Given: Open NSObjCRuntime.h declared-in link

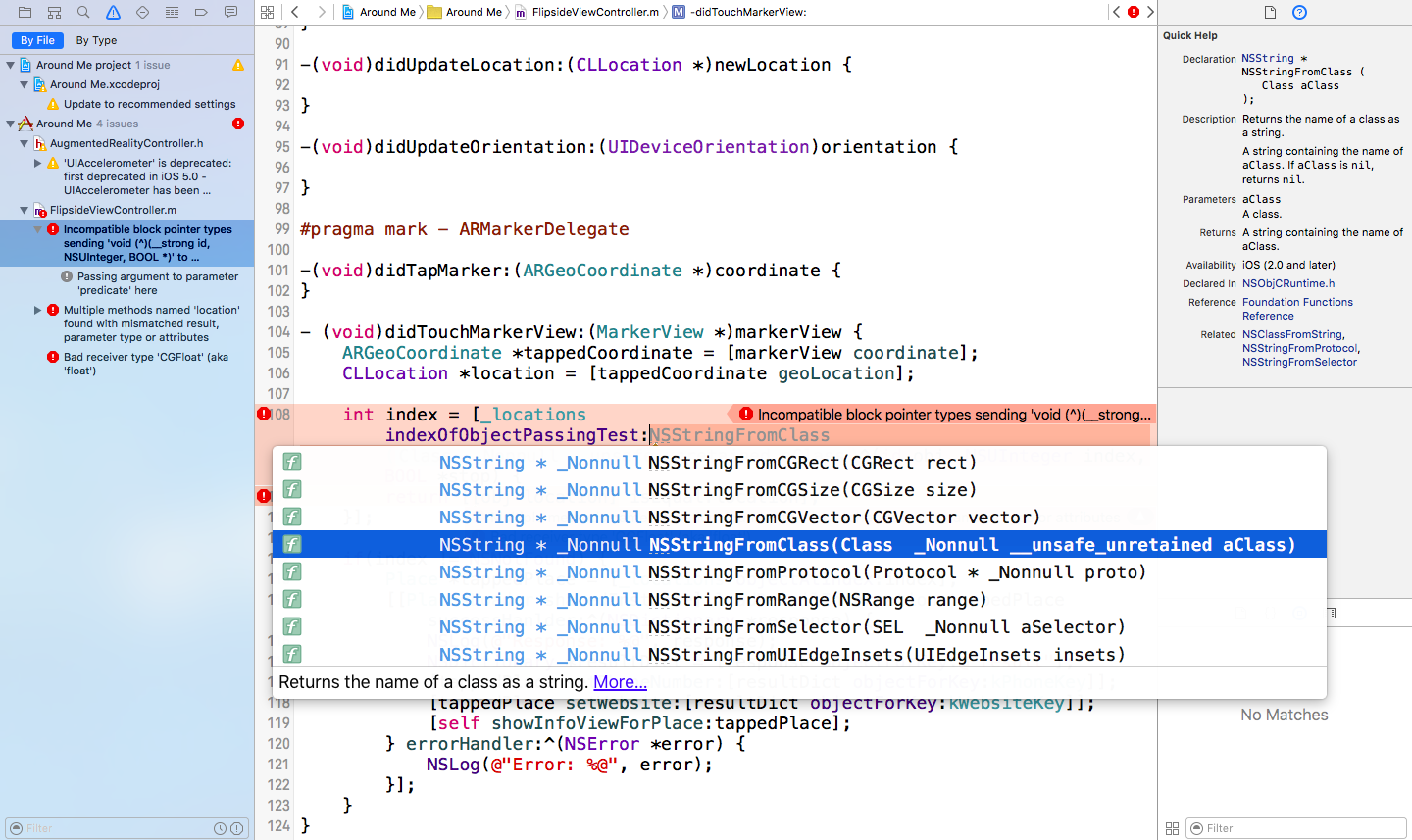Looking at the screenshot, I should [1288, 283].
